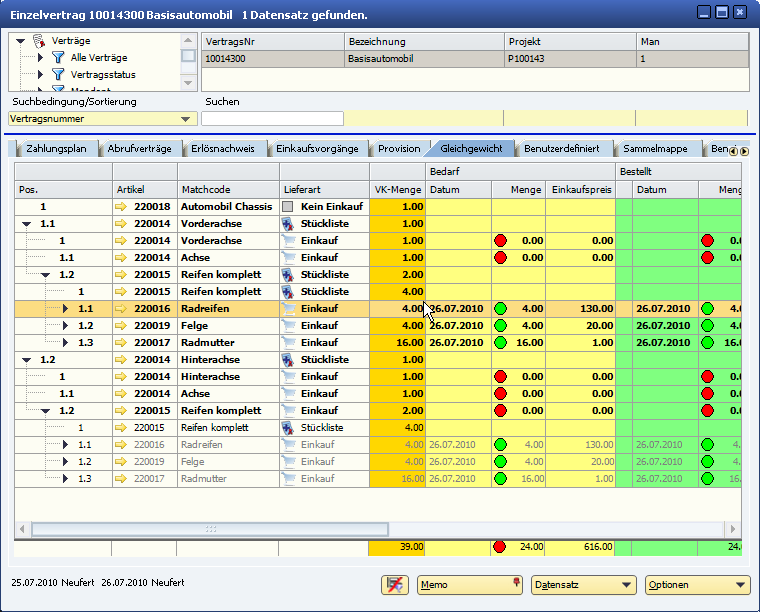Click the funnel icon beside Vertragsstatus
Viewport: 760px width, 612px height.
(x=57, y=75)
